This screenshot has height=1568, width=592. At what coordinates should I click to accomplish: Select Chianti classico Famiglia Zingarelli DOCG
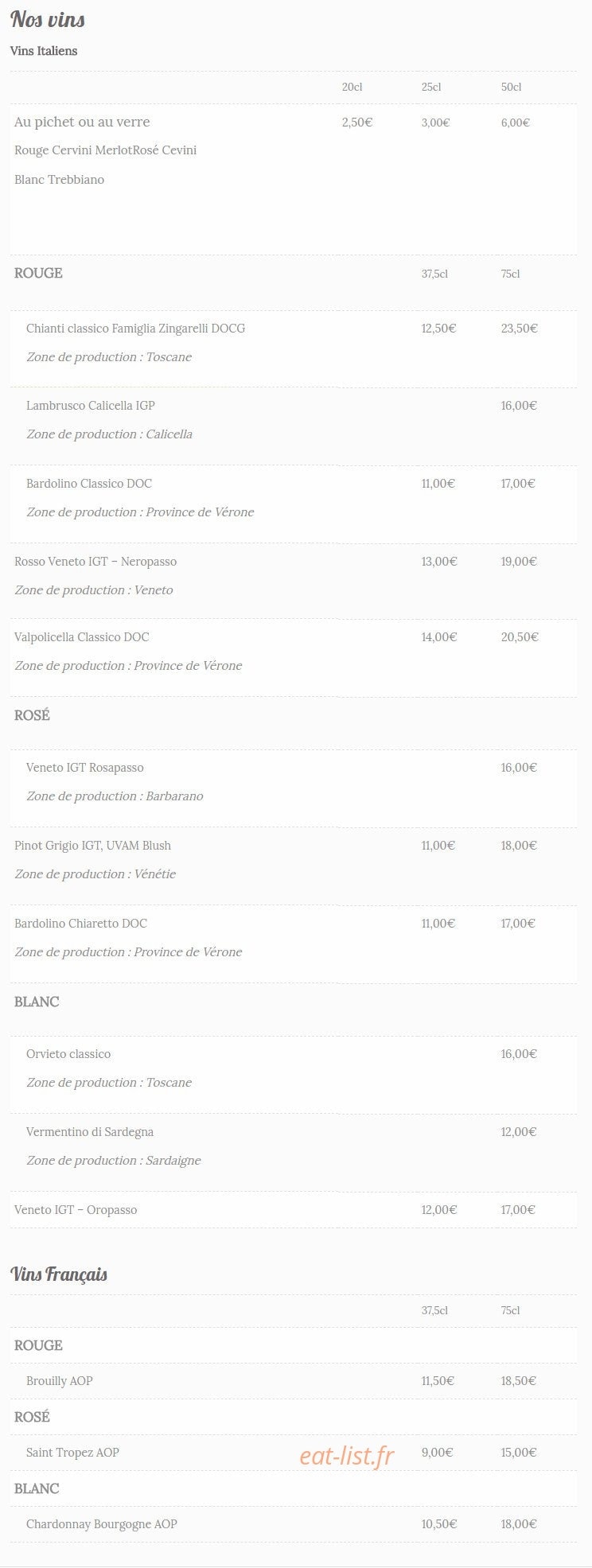(x=135, y=328)
